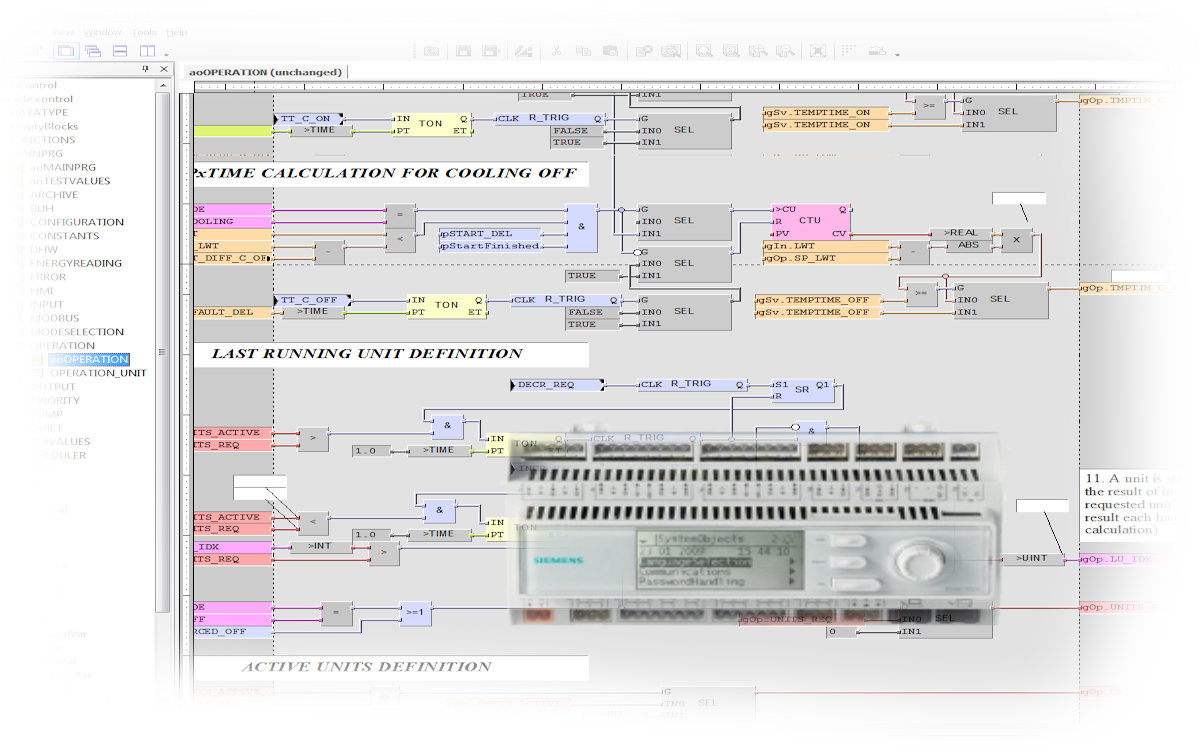
Task: Click the first window layout icon
Action: (66, 51)
